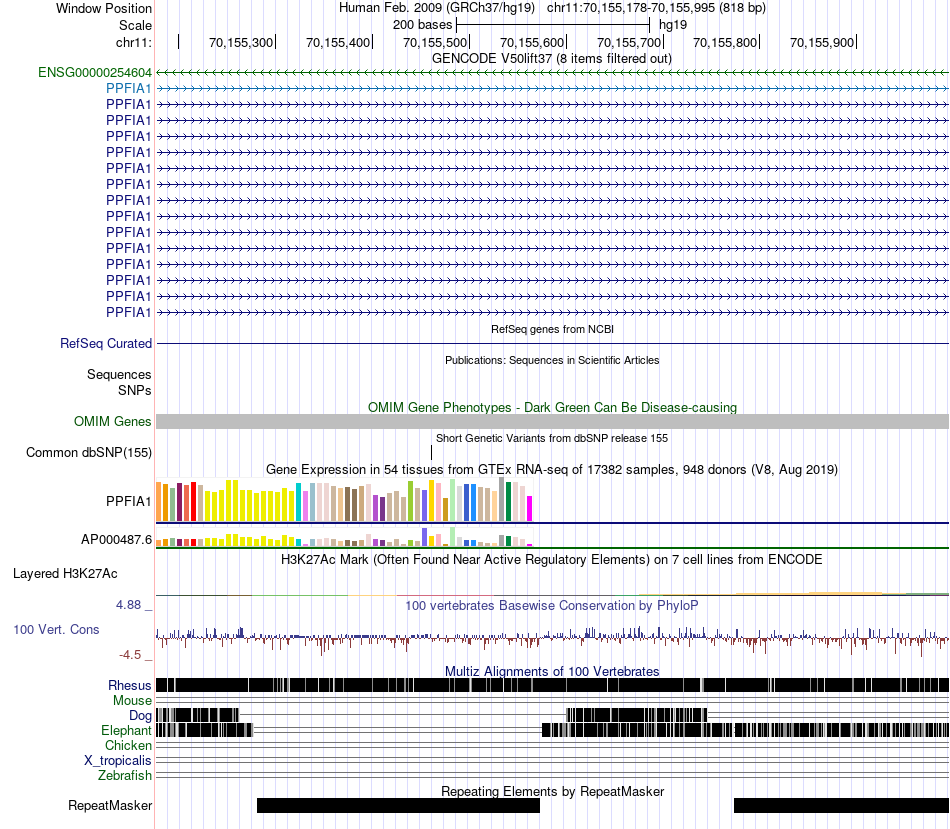The height and width of the screenshot is (829, 950).
Task: Click the Elephant species label
Action: point(126,731)
